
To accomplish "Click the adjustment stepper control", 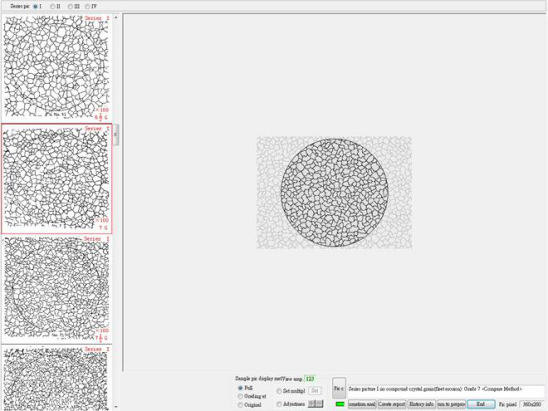I will coord(315,404).
